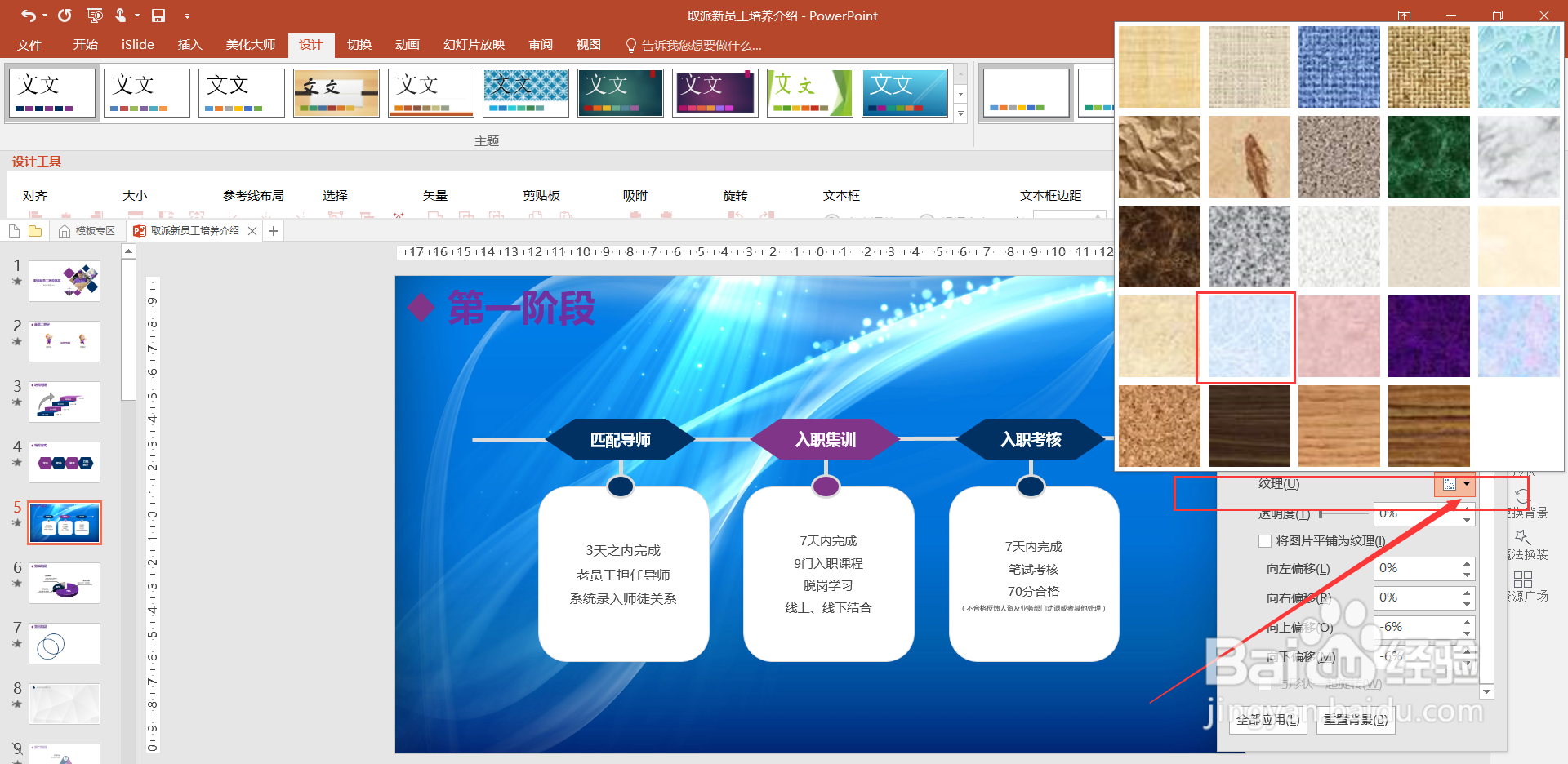Apply the bright blue theme thumbnail
The height and width of the screenshot is (764, 1568).
[x=905, y=93]
